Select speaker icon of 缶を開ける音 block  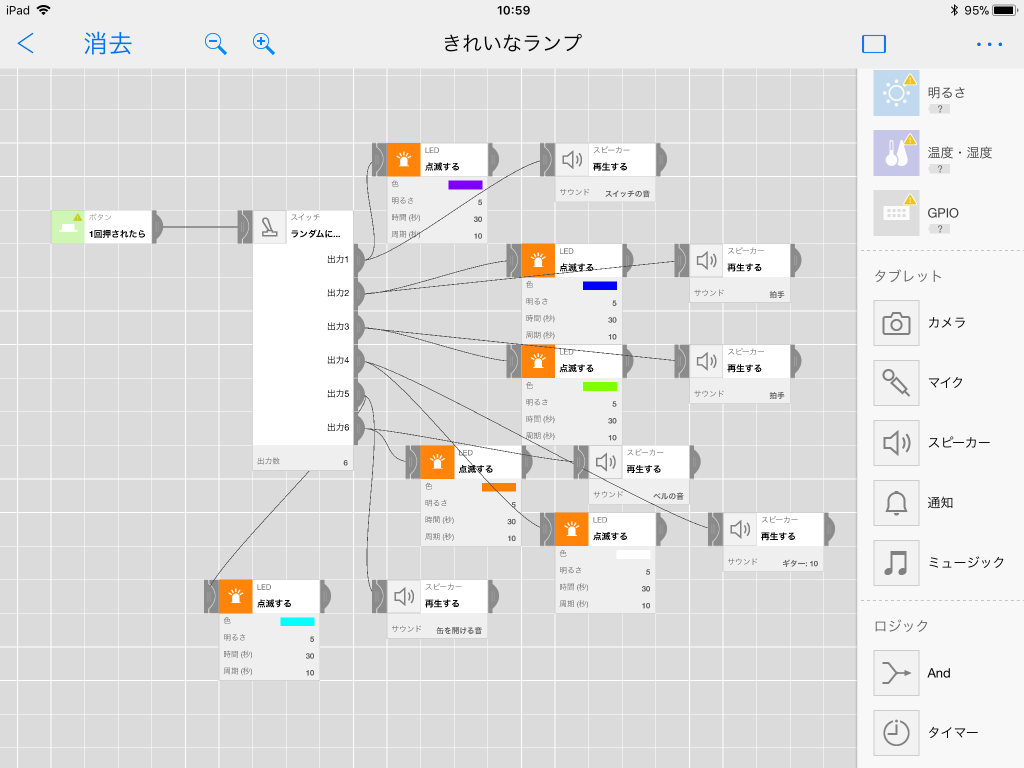[x=404, y=596]
